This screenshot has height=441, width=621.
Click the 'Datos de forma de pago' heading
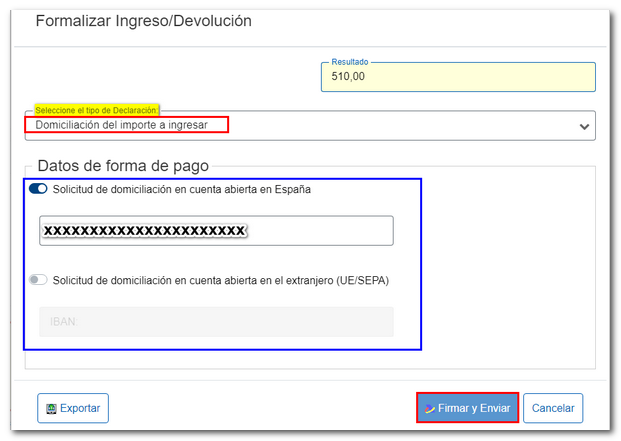[123, 166]
